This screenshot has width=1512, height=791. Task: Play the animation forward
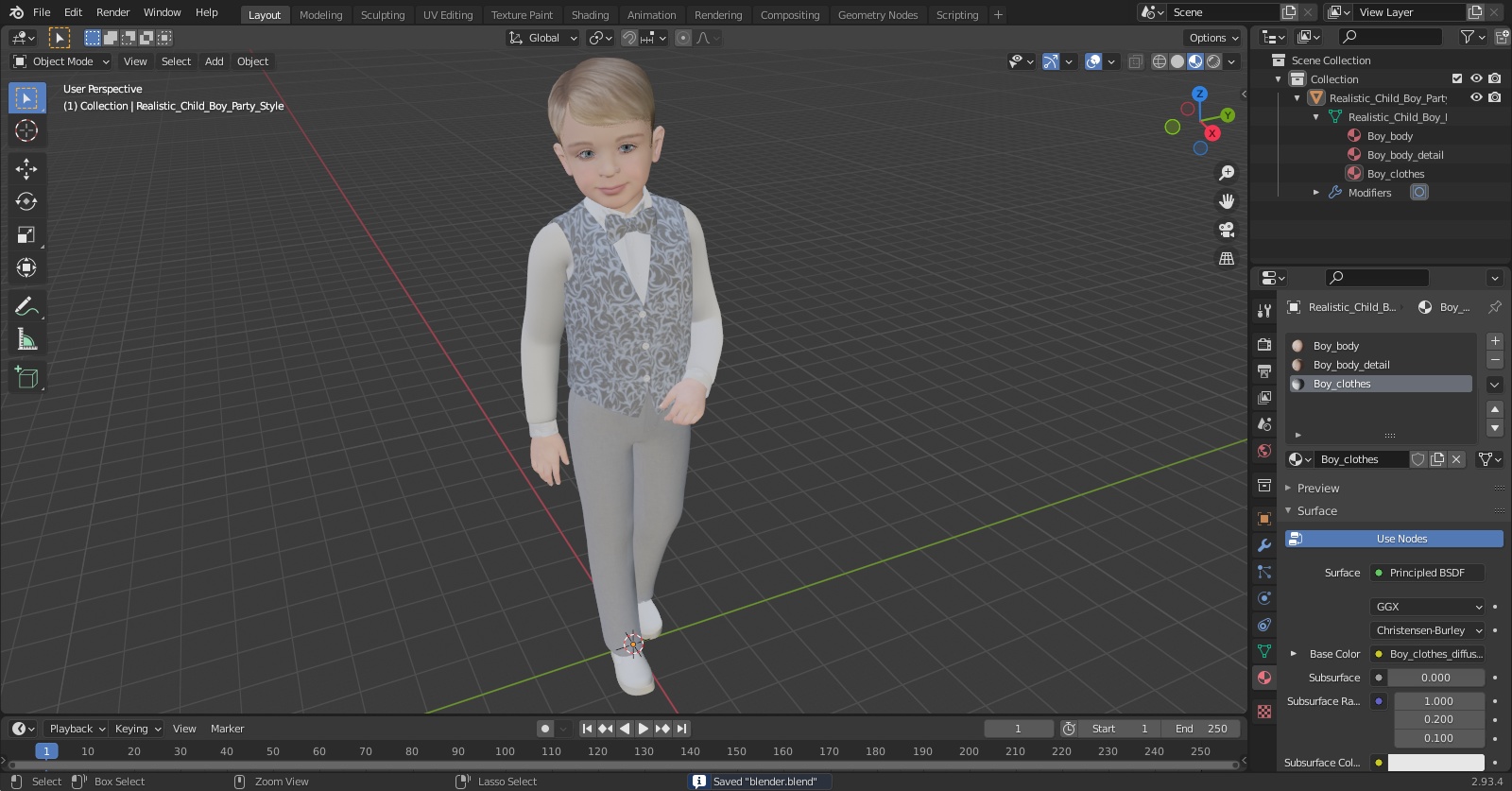coord(644,729)
